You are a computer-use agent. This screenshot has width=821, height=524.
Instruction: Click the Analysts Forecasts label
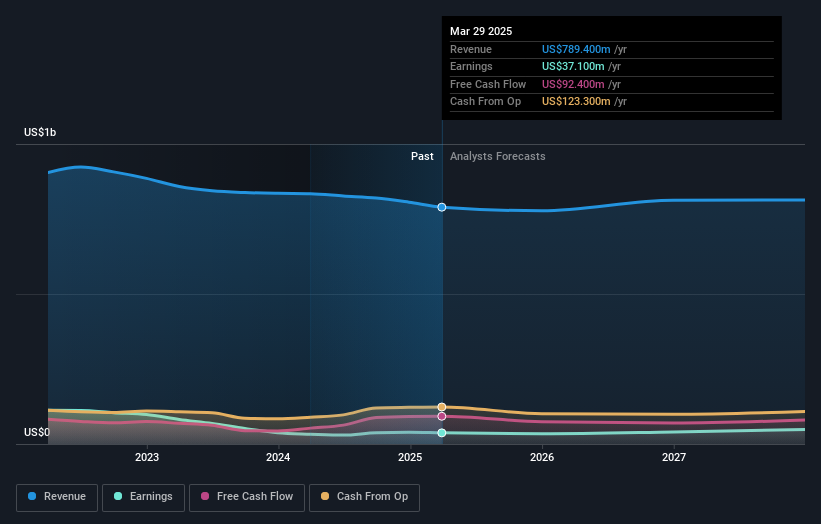point(497,156)
